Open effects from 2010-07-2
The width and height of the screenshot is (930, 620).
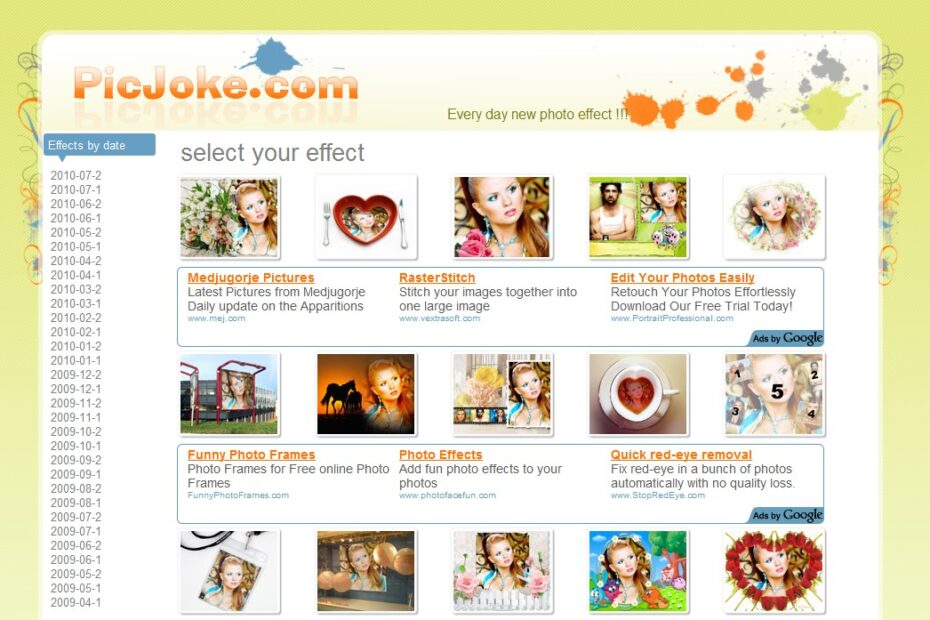76,176
